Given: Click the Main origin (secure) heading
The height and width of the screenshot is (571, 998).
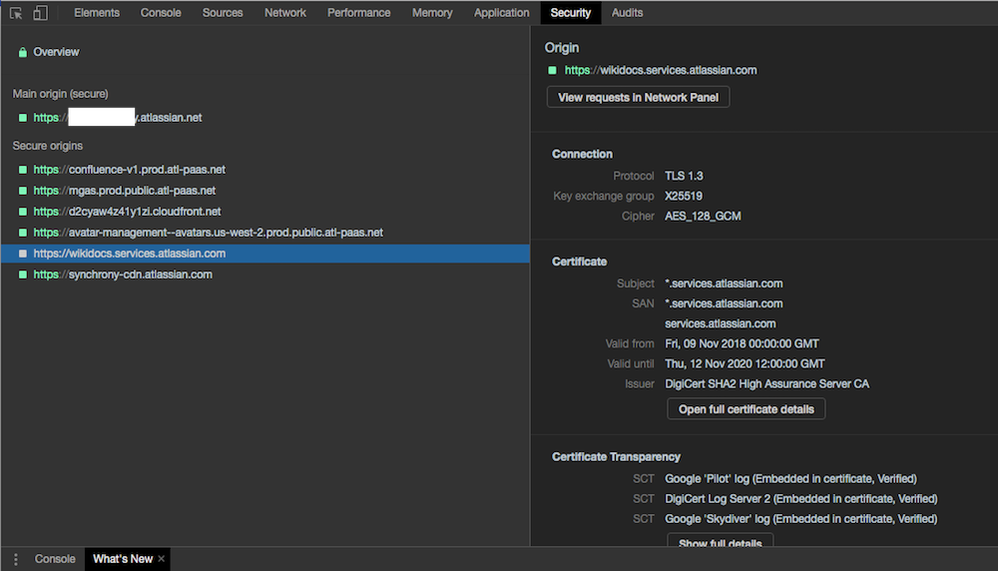Looking at the screenshot, I should click(60, 94).
